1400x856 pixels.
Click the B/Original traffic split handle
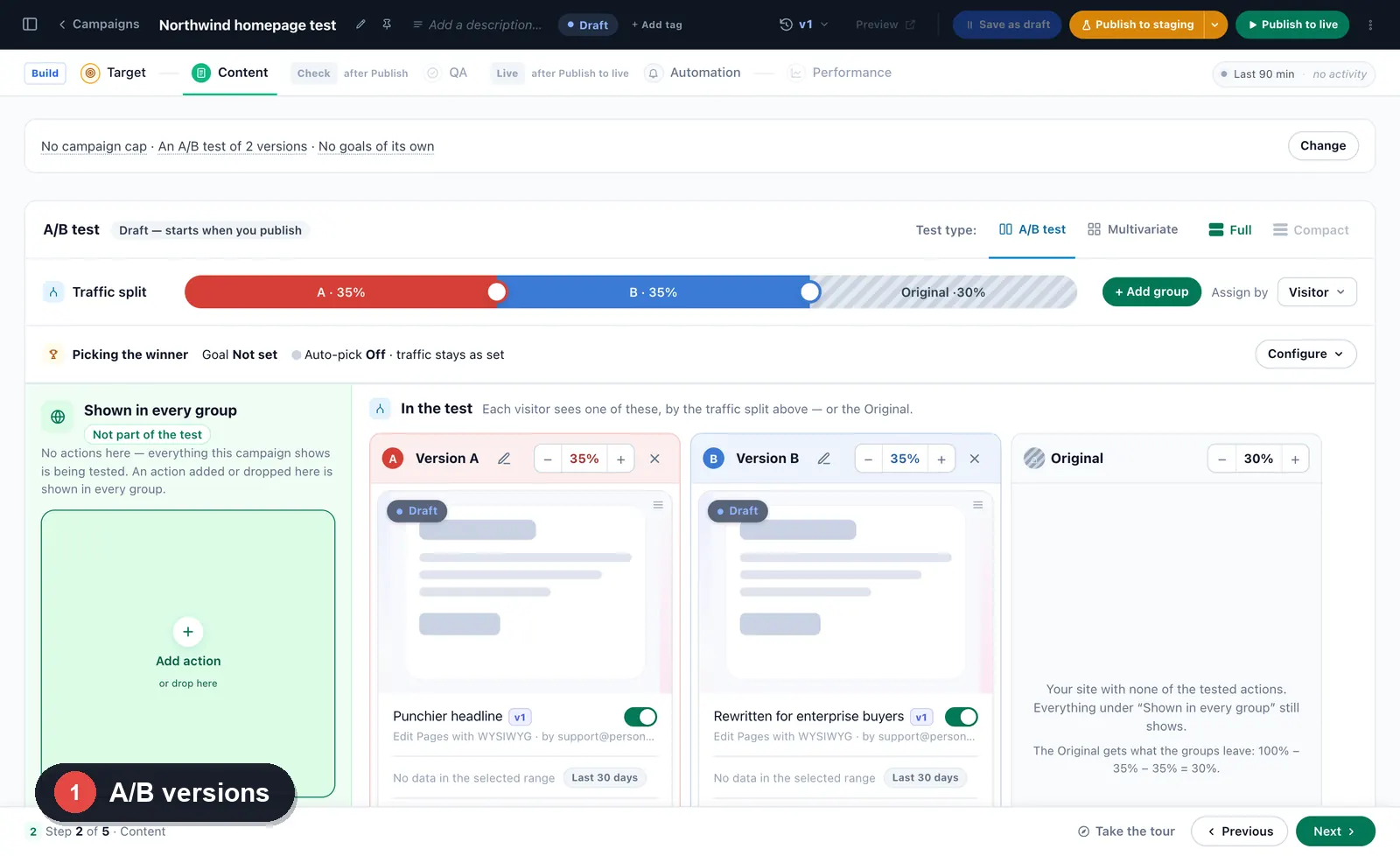pyautogui.click(x=810, y=292)
